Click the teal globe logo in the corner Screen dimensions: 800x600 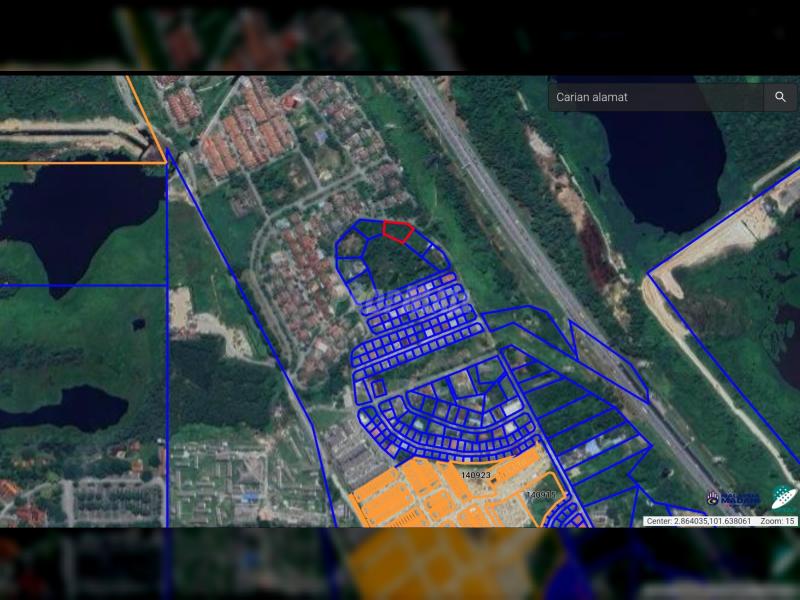click(x=783, y=497)
